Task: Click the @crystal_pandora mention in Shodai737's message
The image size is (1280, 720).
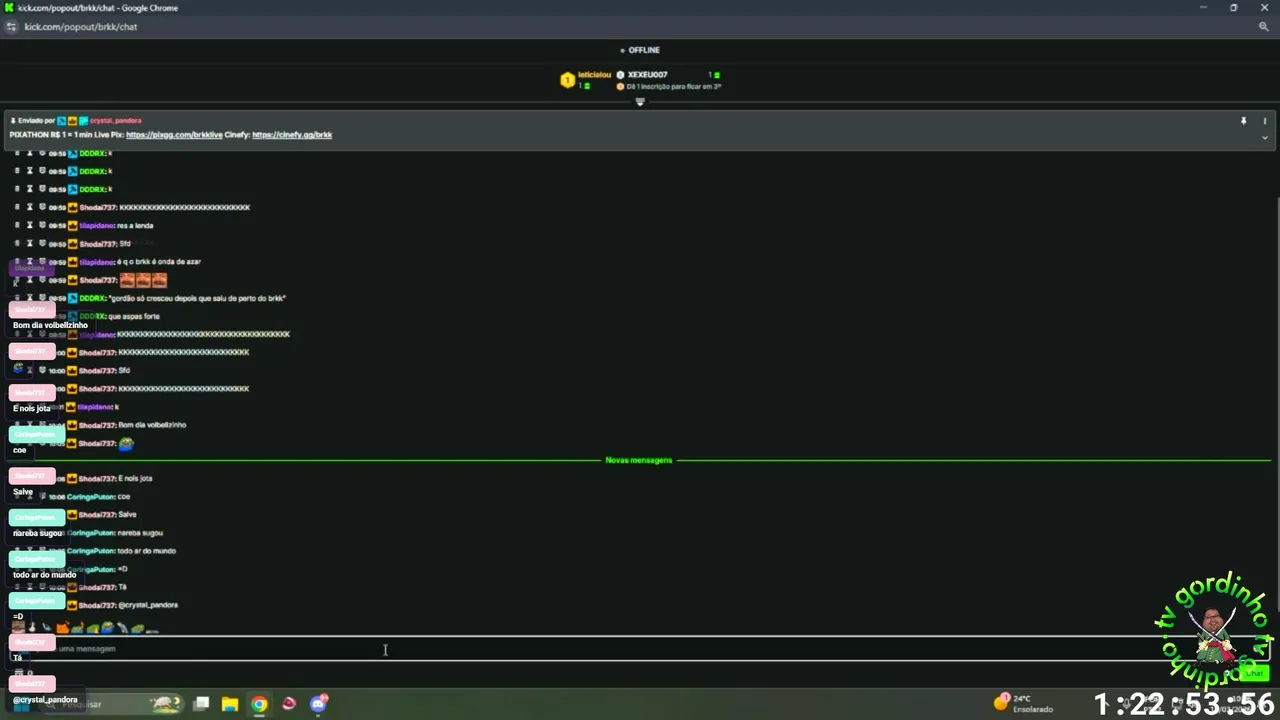Action: pyautogui.click(x=148, y=605)
